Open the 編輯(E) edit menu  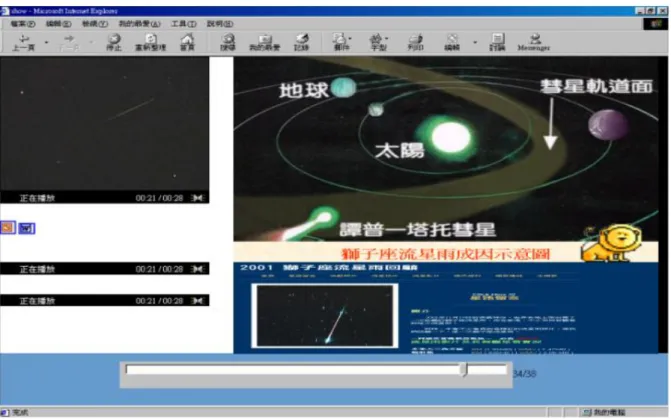point(59,24)
